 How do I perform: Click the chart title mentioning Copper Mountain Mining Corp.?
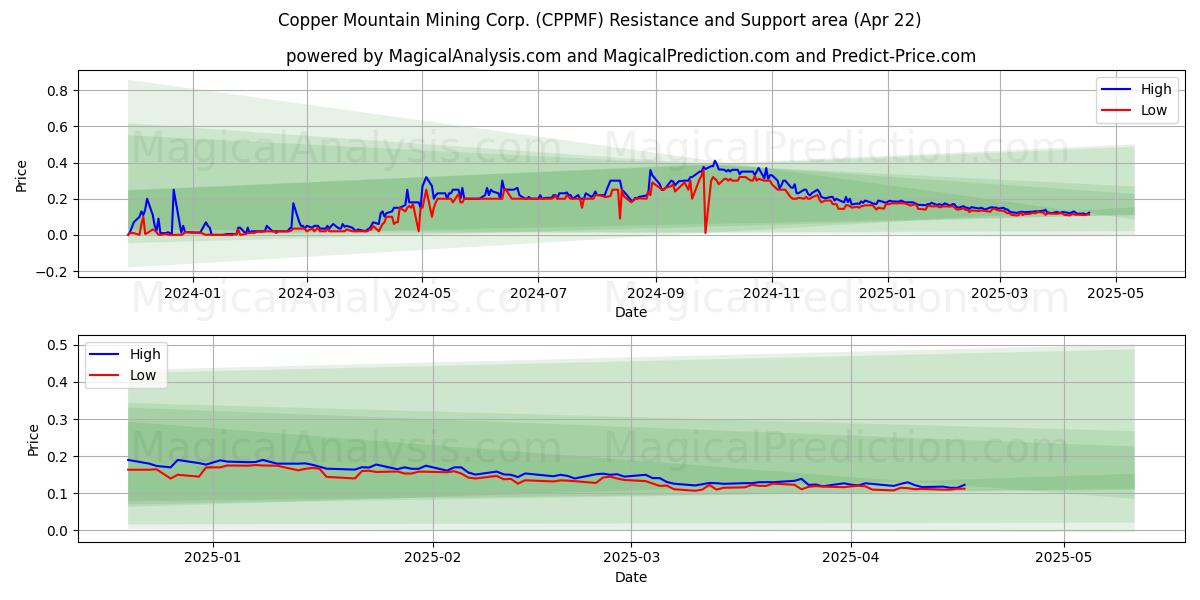600,20
